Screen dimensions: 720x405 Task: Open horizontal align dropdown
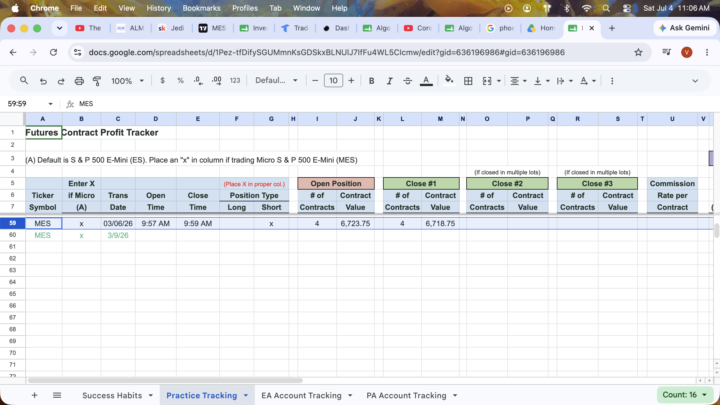tap(518, 81)
